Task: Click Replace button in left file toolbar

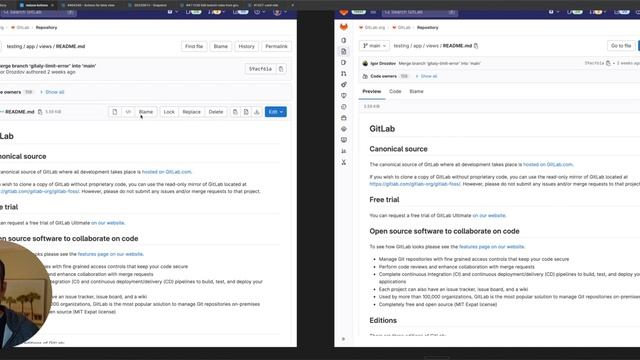Action: pos(191,112)
